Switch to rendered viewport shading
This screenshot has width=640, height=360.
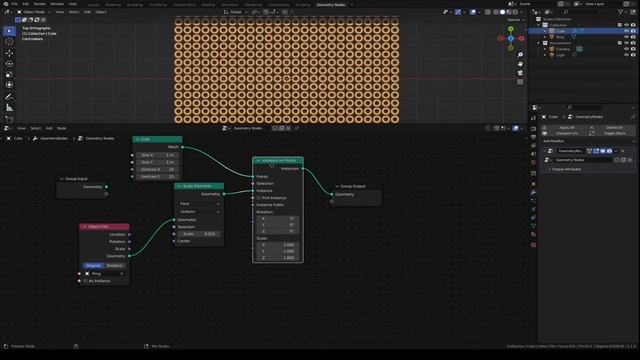click(515, 12)
